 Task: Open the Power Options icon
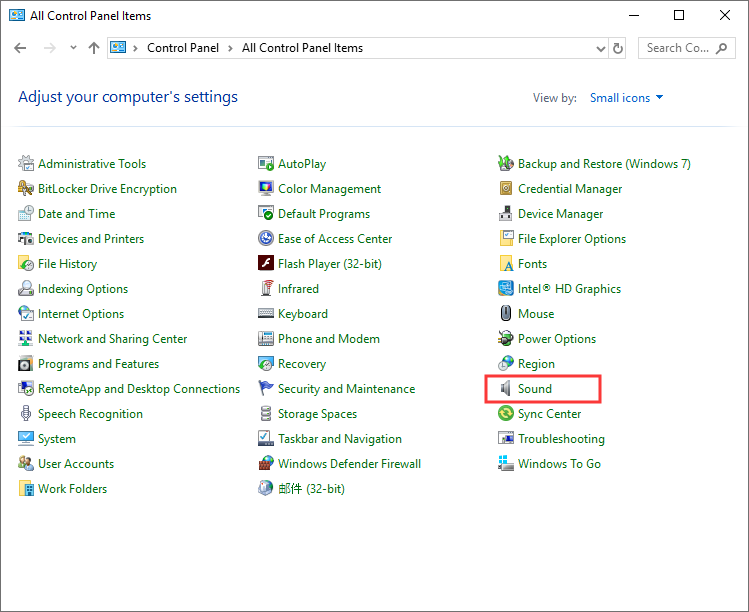click(x=506, y=338)
